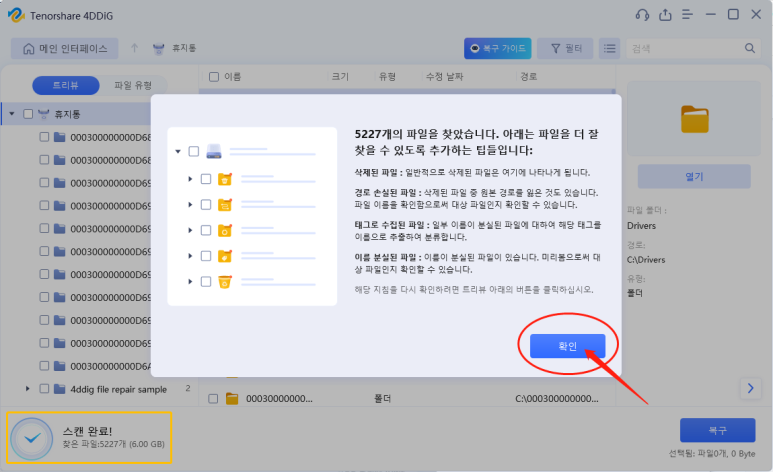Click the 열기 open button
The image size is (773, 472).
click(x=694, y=177)
